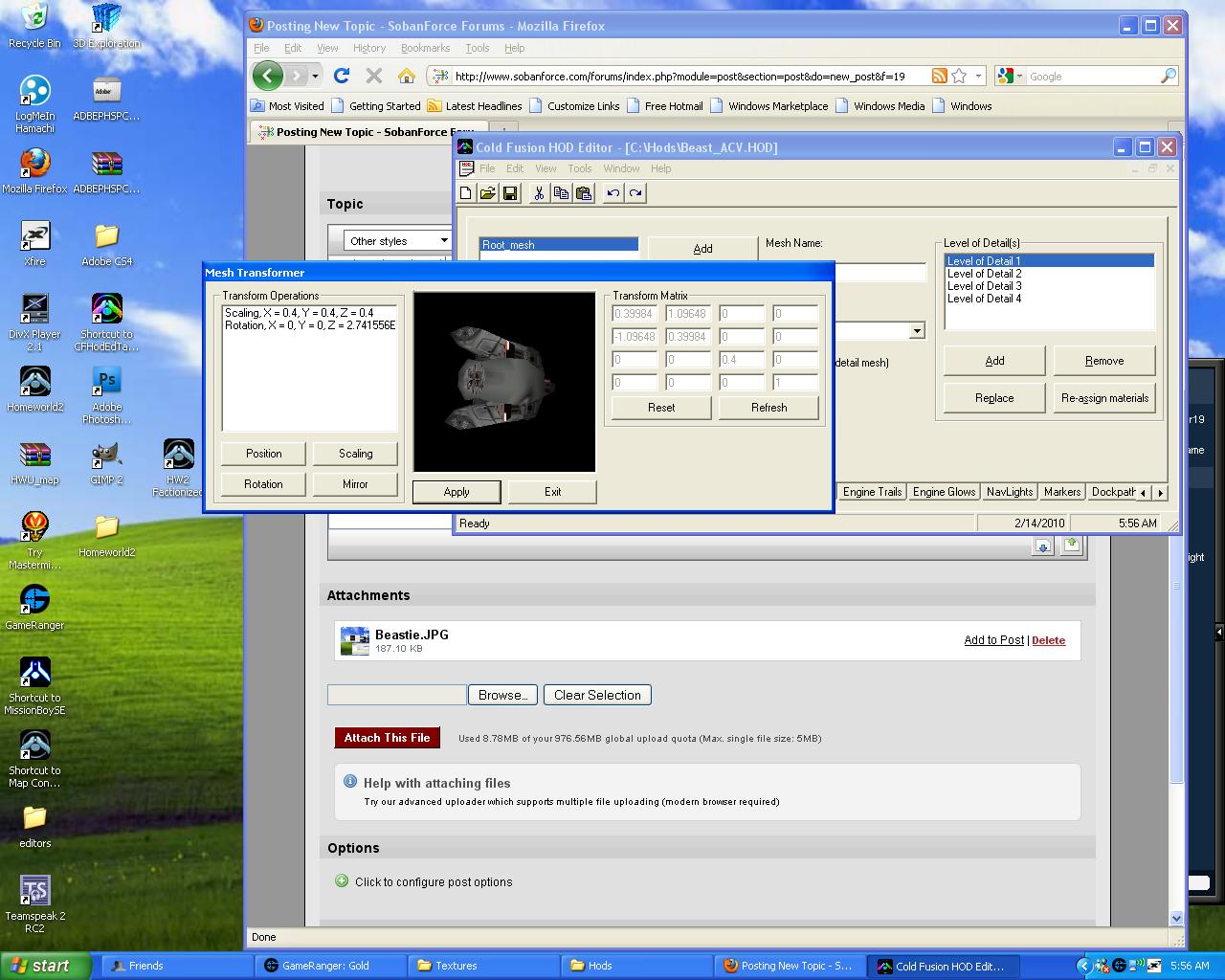Click the Firefox search magnifier icon
1225x980 pixels.
[1169, 76]
